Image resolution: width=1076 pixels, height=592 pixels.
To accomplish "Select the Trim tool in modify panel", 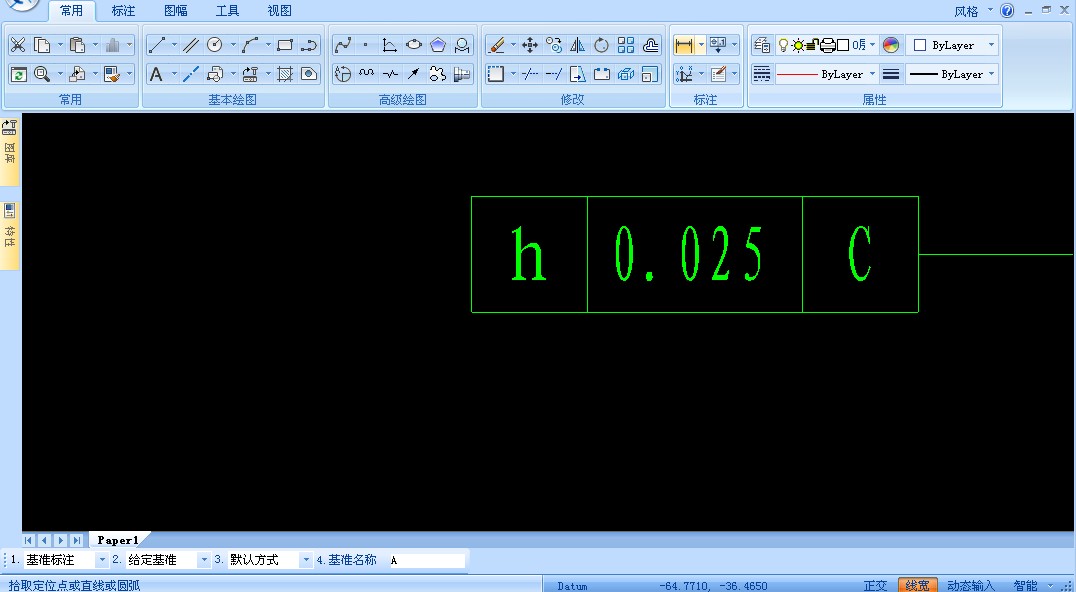I will point(530,74).
